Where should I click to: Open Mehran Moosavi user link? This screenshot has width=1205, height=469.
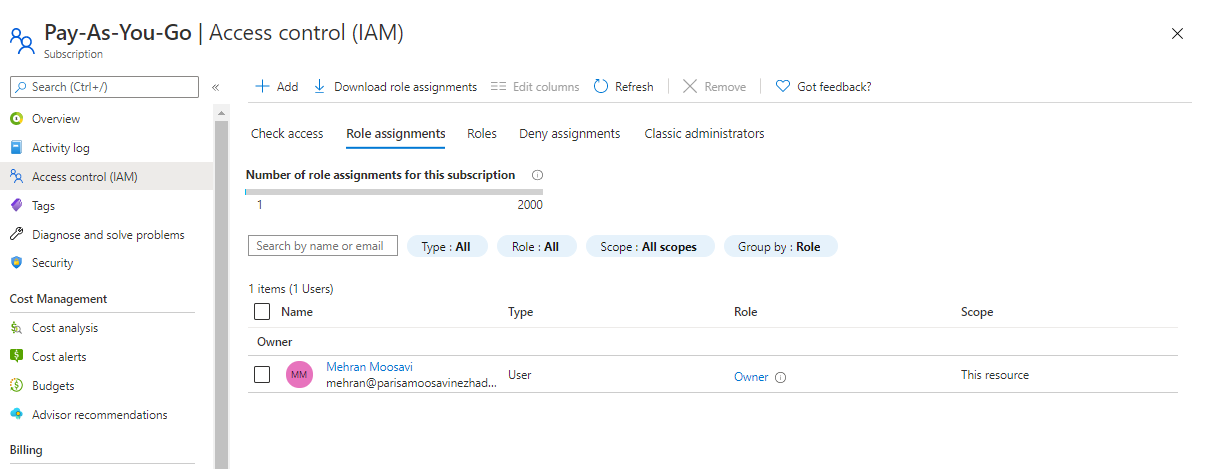(367, 367)
